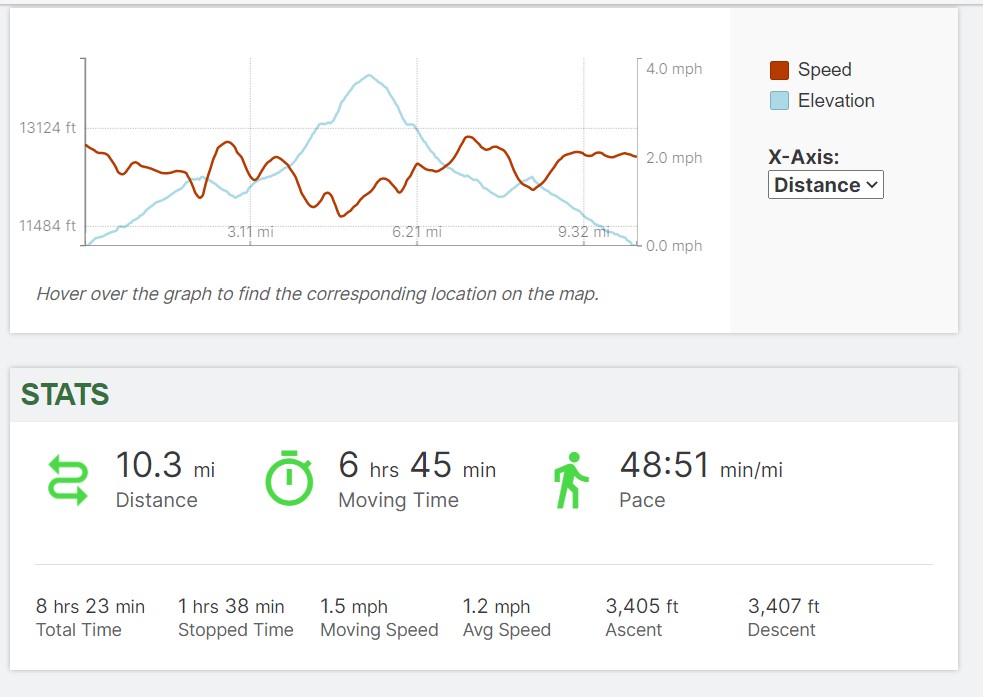This screenshot has width=983, height=697.
Task: Click the STATS section heading
Action: point(65,395)
